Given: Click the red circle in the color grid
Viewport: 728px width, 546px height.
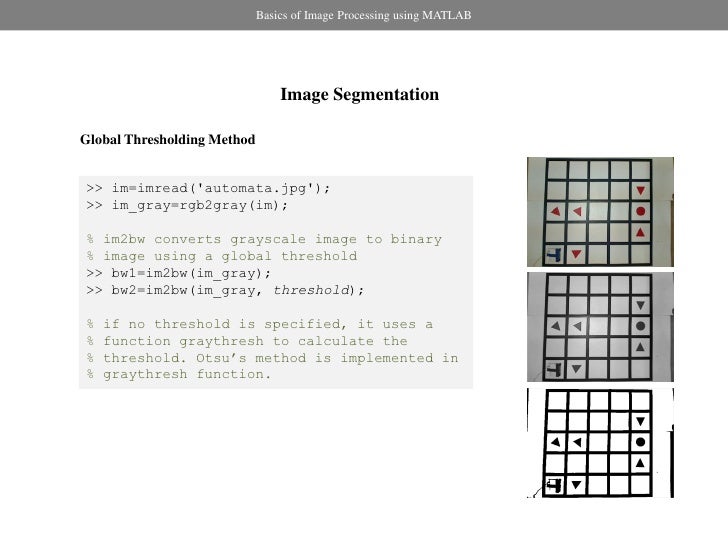Looking at the screenshot, I should (641, 211).
